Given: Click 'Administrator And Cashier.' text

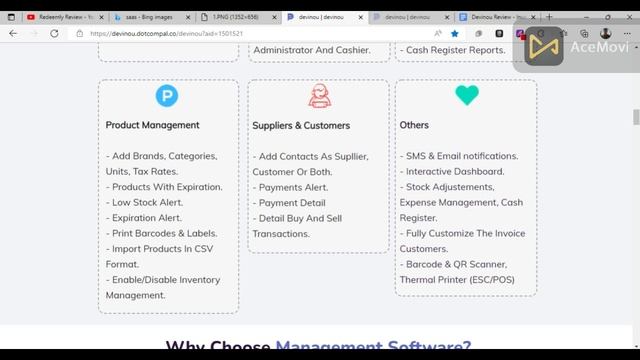Looking at the screenshot, I should 312,50.
